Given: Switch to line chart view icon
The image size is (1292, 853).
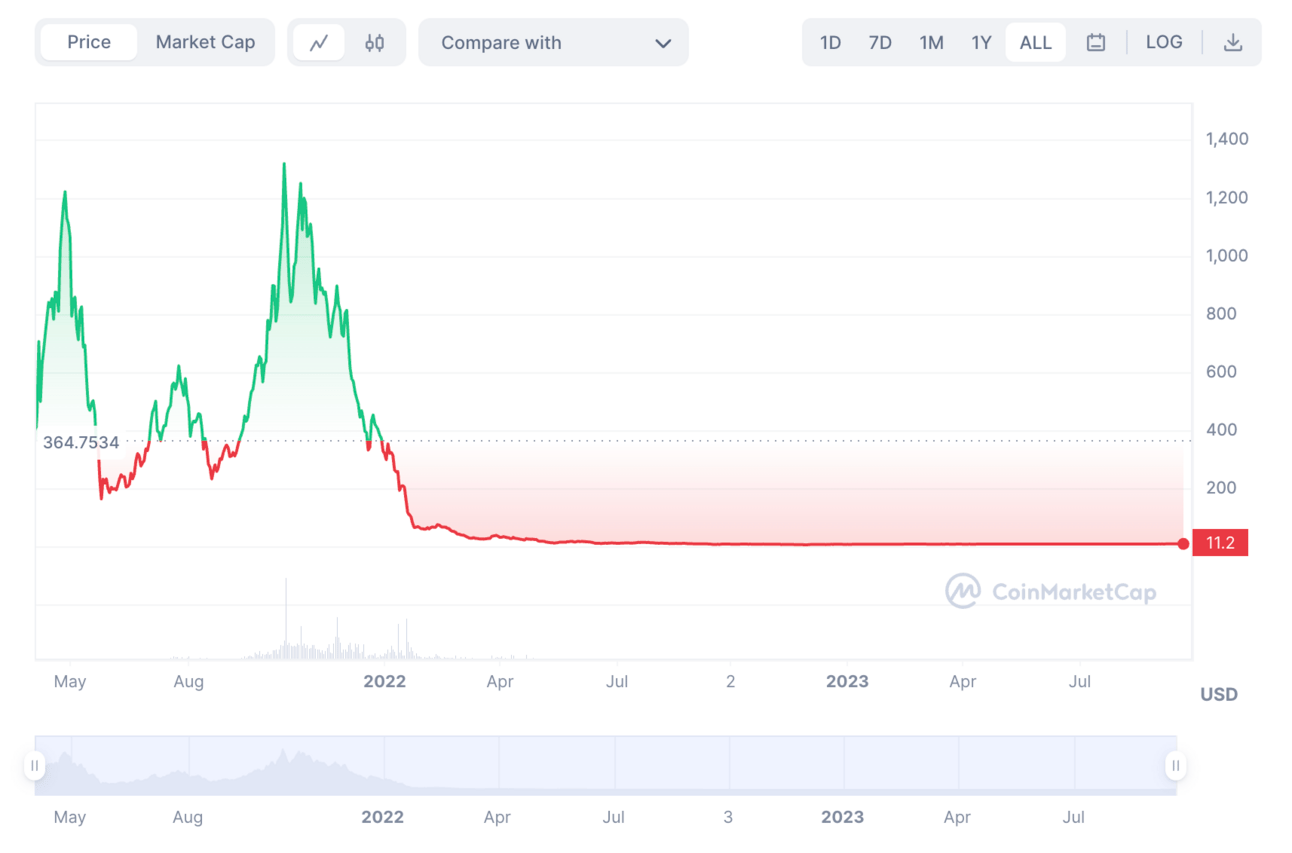Looking at the screenshot, I should pyautogui.click(x=319, y=43).
